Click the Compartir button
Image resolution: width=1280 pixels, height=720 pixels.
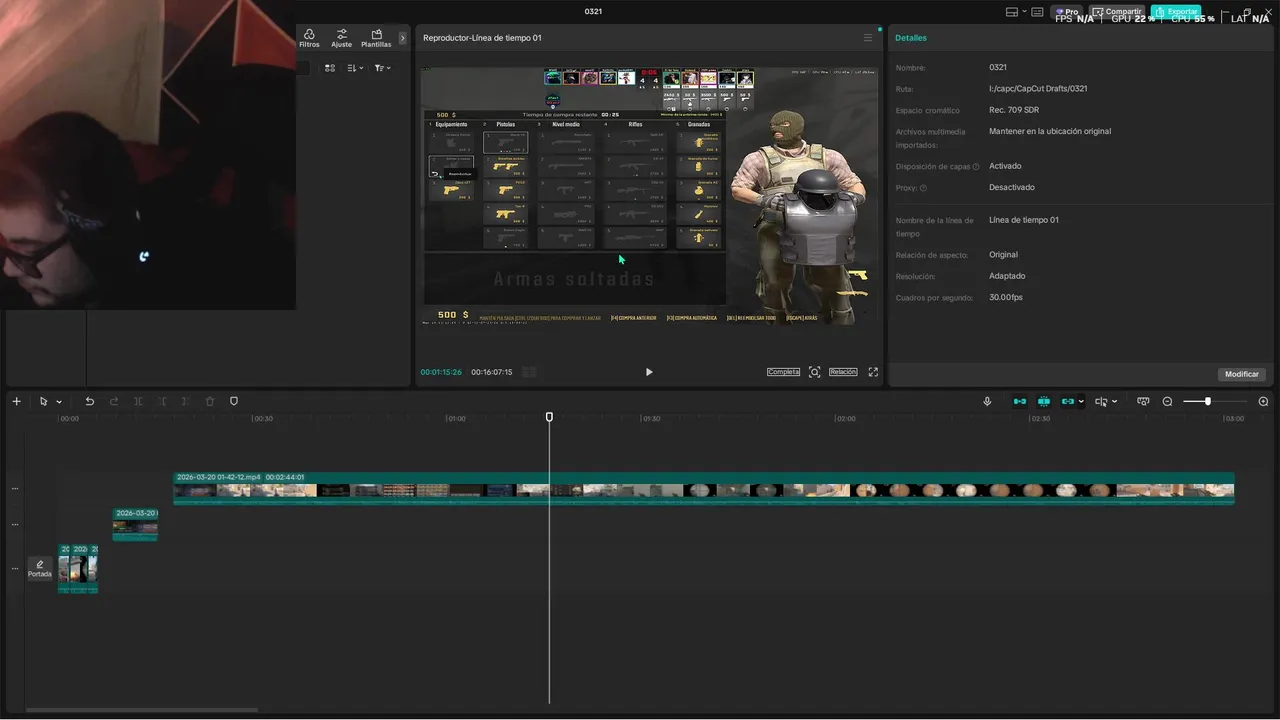(x=1117, y=12)
